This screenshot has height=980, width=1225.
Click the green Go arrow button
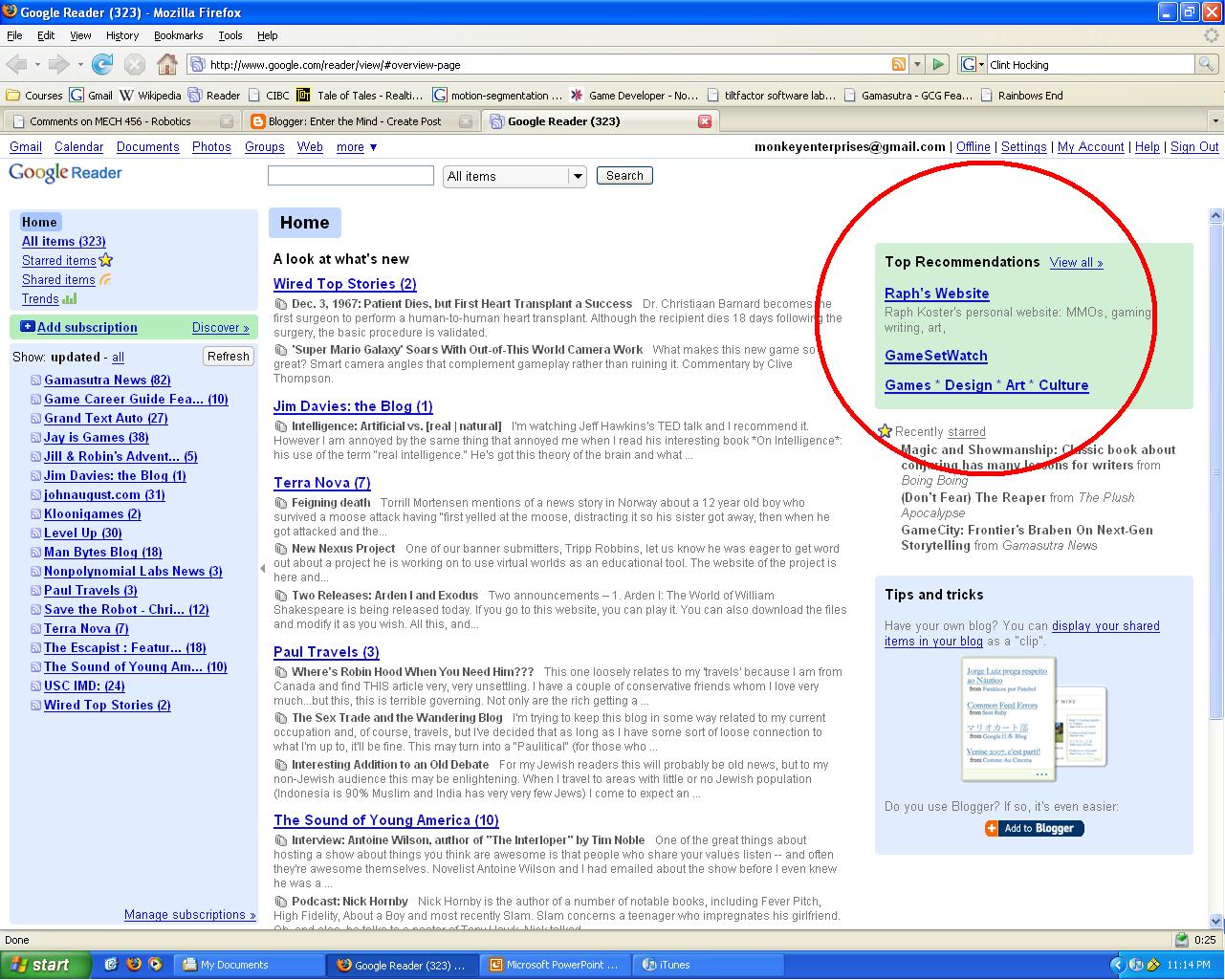pyautogui.click(x=938, y=64)
